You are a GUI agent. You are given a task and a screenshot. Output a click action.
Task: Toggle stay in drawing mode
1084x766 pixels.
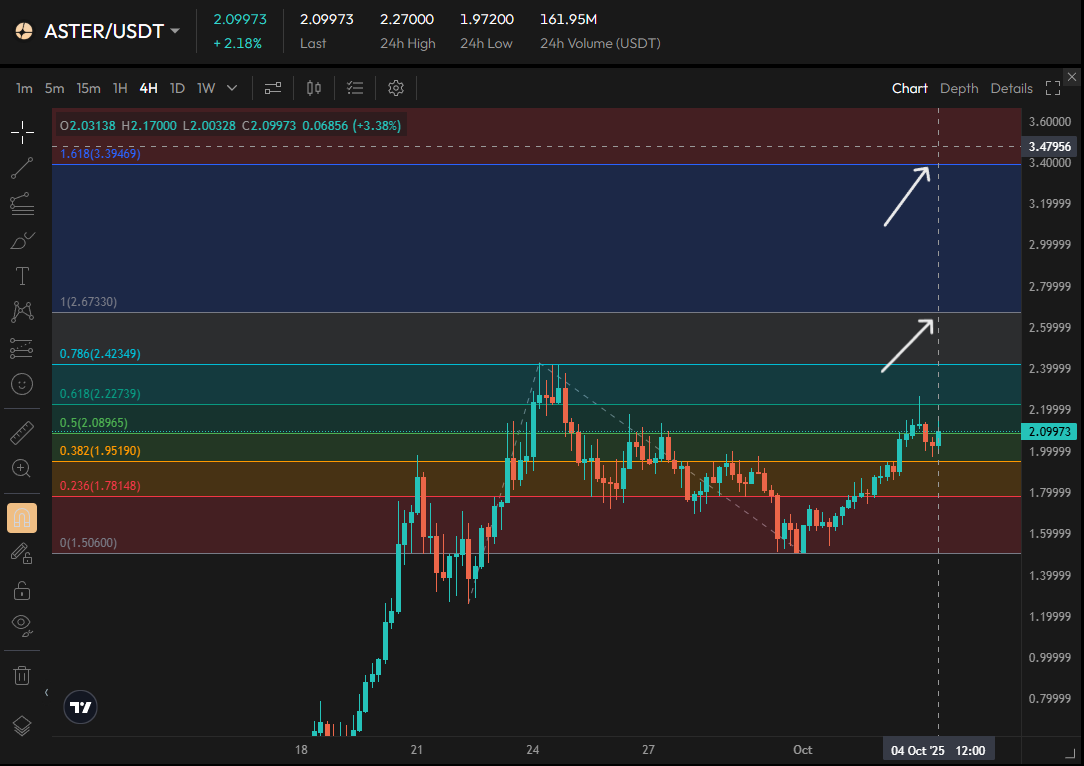coord(22,554)
